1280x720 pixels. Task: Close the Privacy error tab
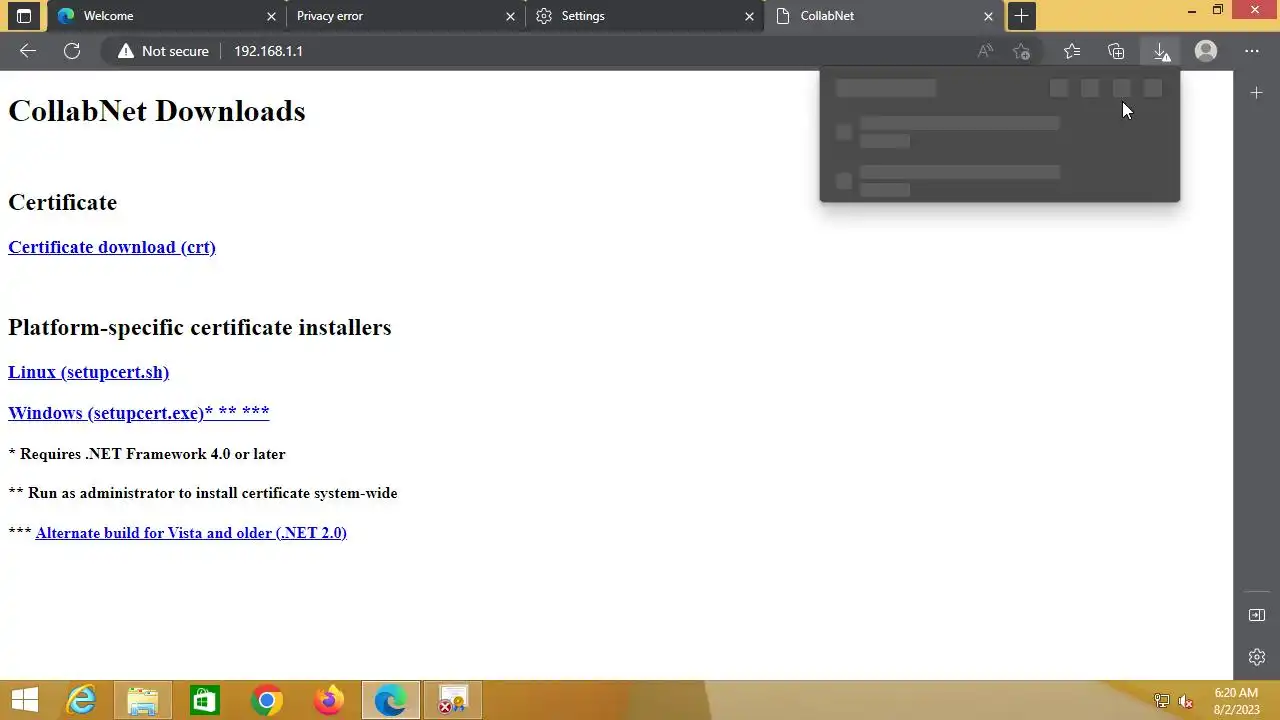click(x=511, y=16)
